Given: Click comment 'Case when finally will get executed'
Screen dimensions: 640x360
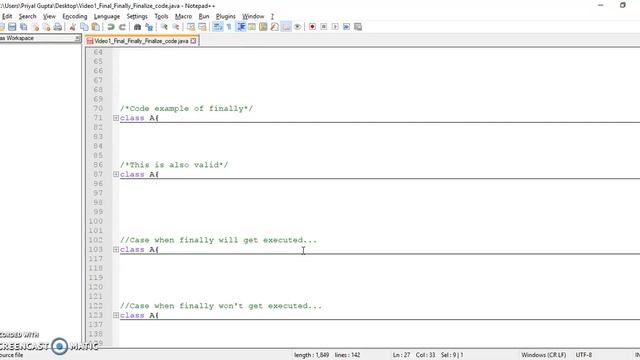Looking at the screenshot, I should (x=218, y=240).
